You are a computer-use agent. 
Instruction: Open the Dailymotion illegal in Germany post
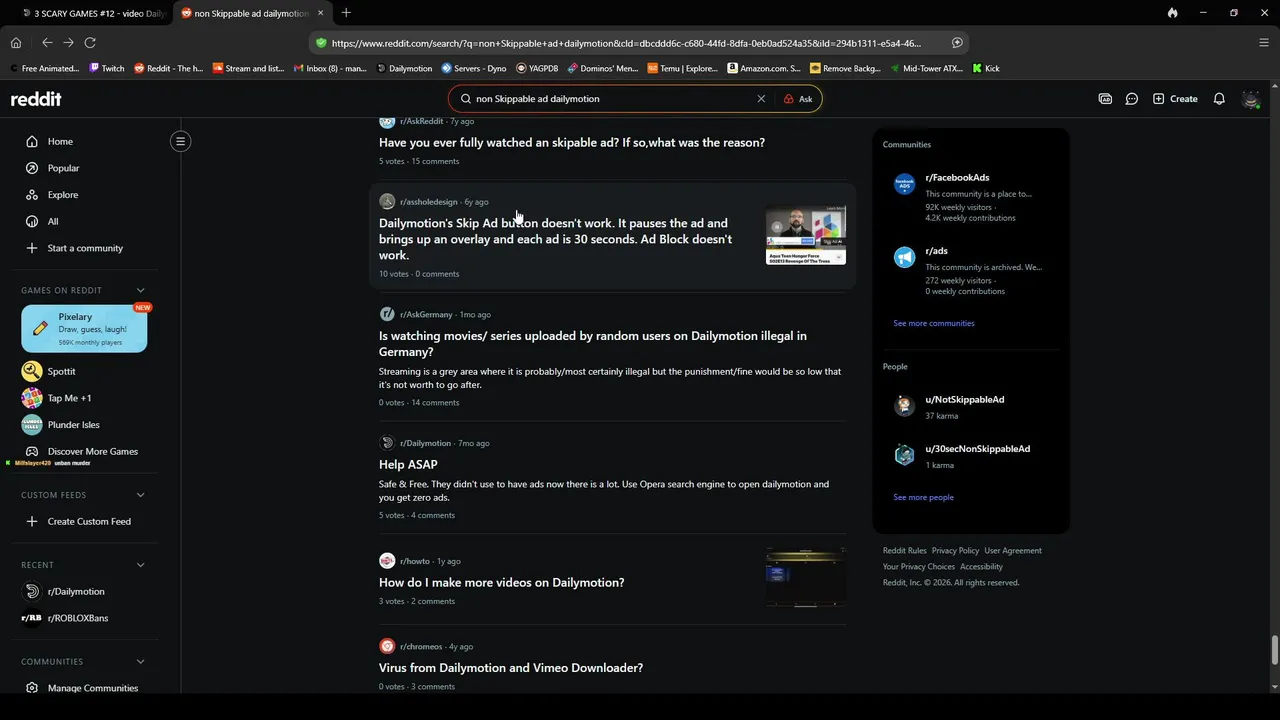tap(592, 344)
